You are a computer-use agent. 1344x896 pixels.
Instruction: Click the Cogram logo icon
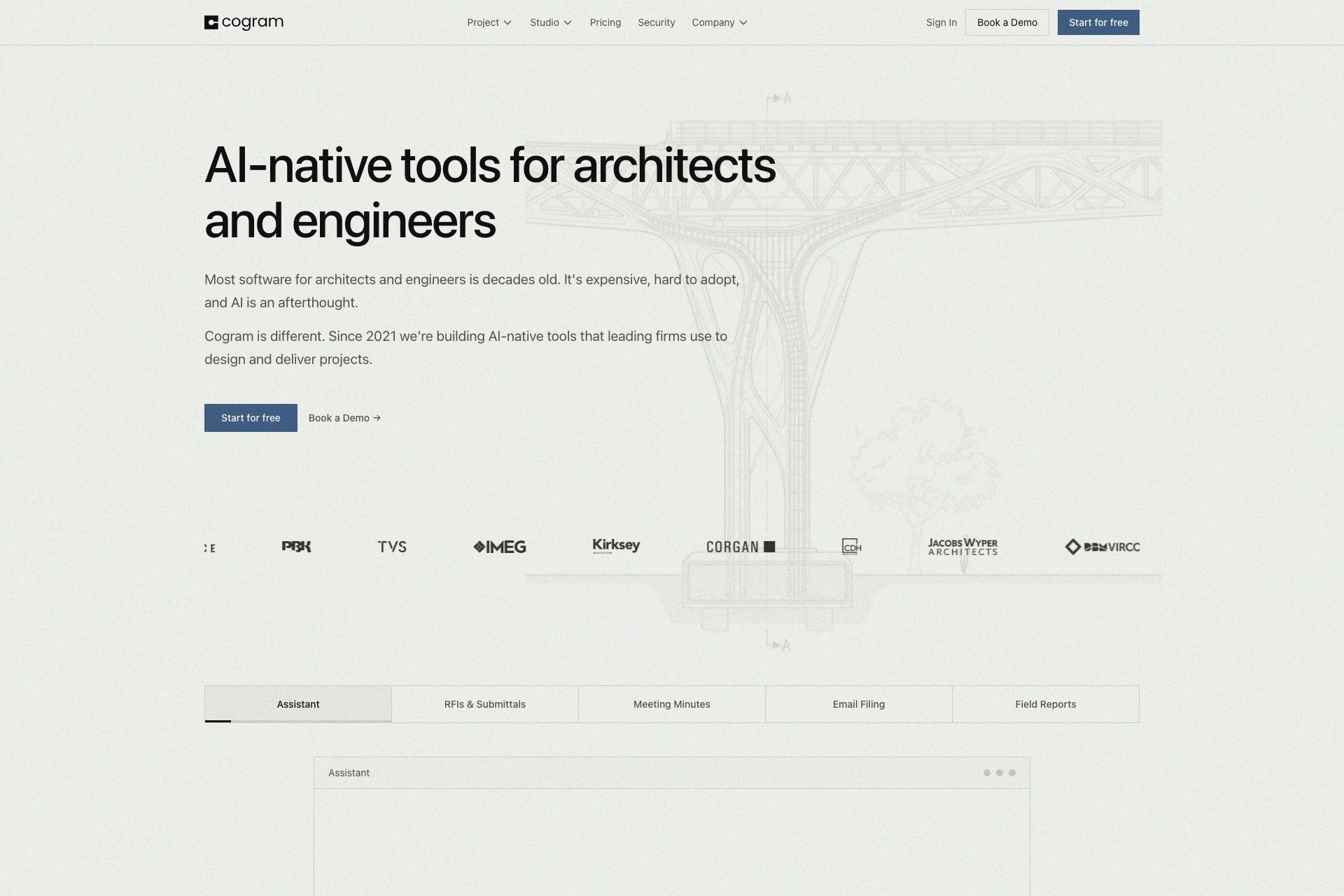click(211, 22)
